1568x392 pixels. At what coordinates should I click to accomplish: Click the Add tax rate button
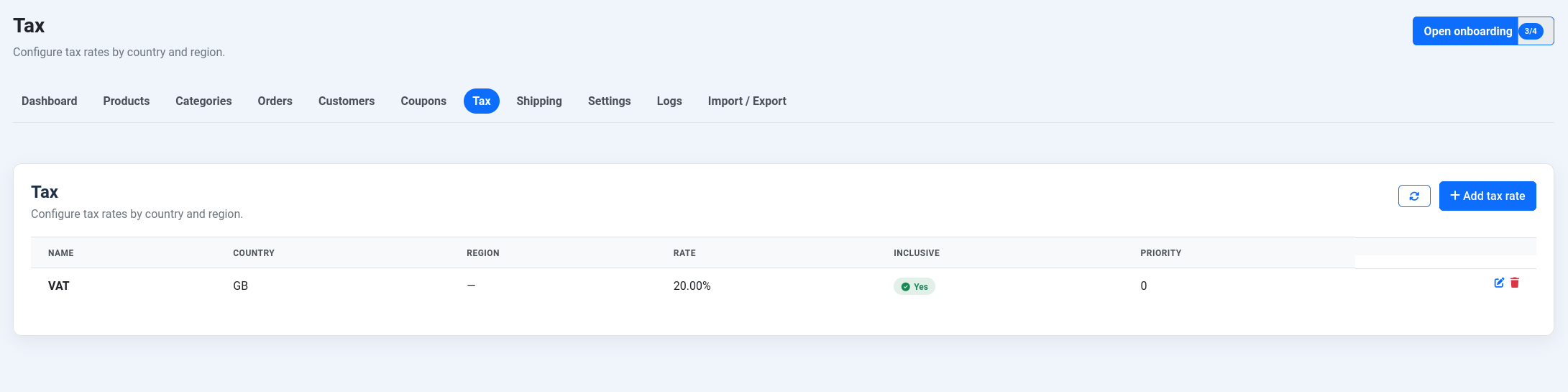click(1487, 196)
